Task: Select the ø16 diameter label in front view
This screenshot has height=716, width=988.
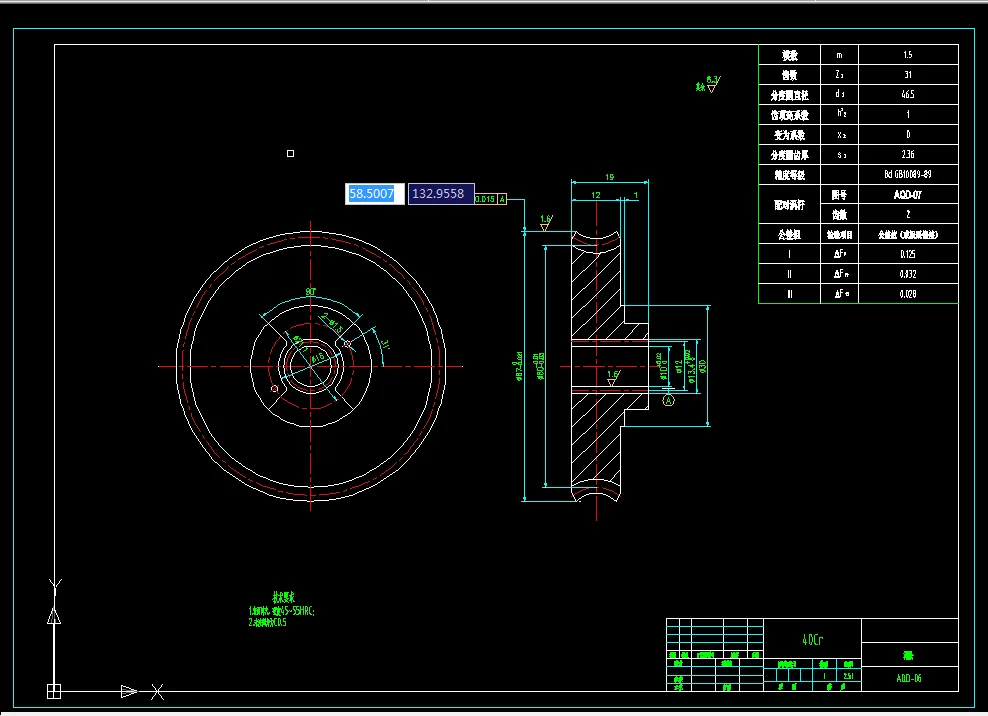Action: tap(318, 357)
